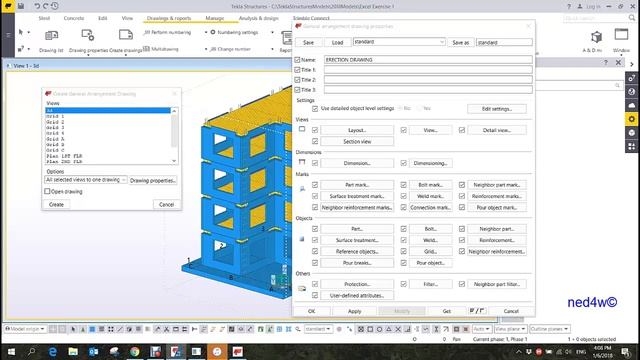The height and width of the screenshot is (360, 640).
Task: Open Google Chrome from the taskbar
Action: [135, 351]
